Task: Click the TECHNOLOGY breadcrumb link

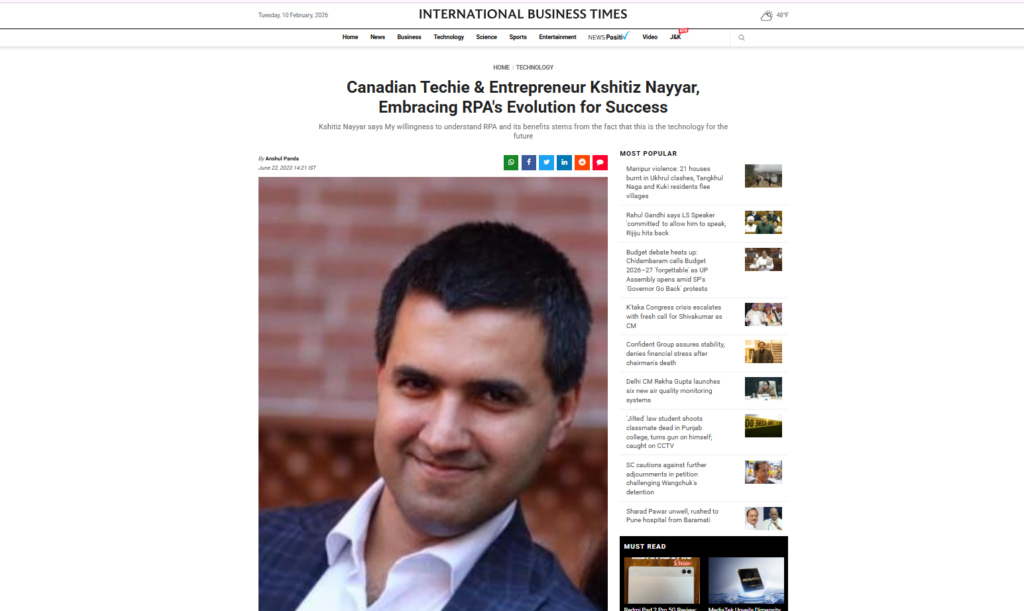Action: (x=534, y=67)
